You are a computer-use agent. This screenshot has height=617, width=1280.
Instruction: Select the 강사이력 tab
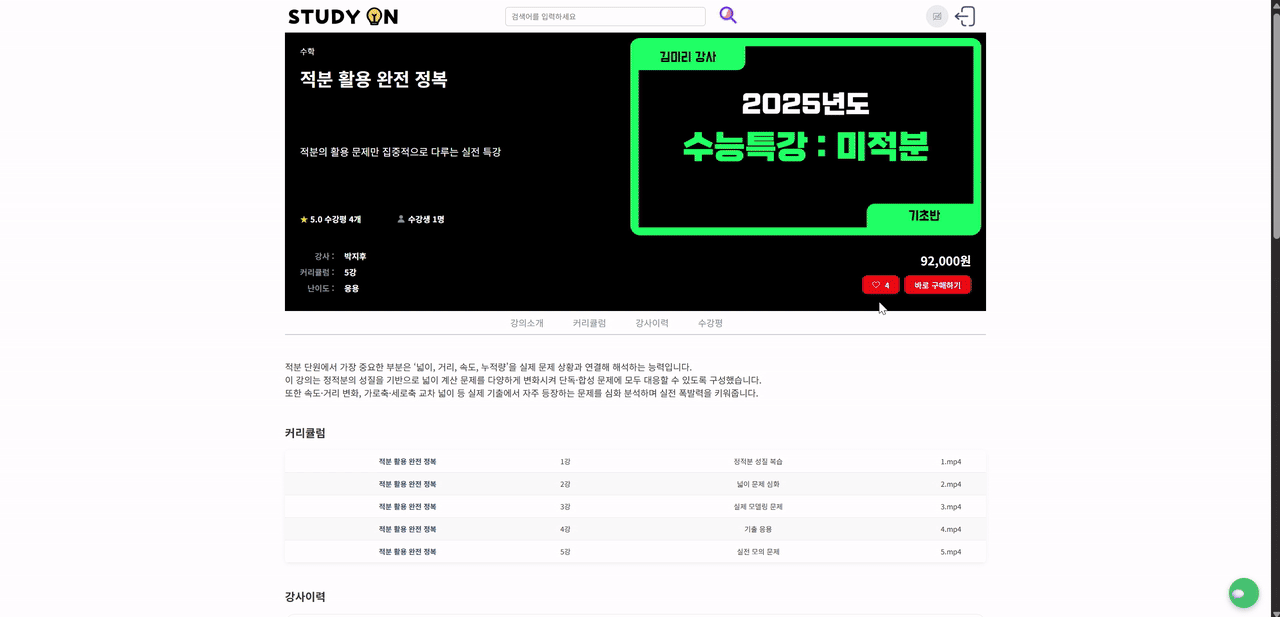(x=652, y=322)
